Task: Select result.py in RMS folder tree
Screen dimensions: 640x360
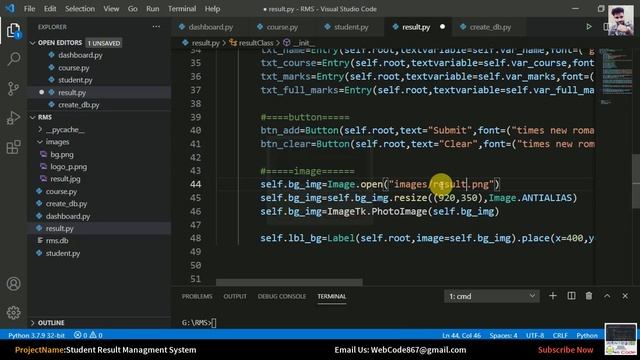Action: pos(59,229)
